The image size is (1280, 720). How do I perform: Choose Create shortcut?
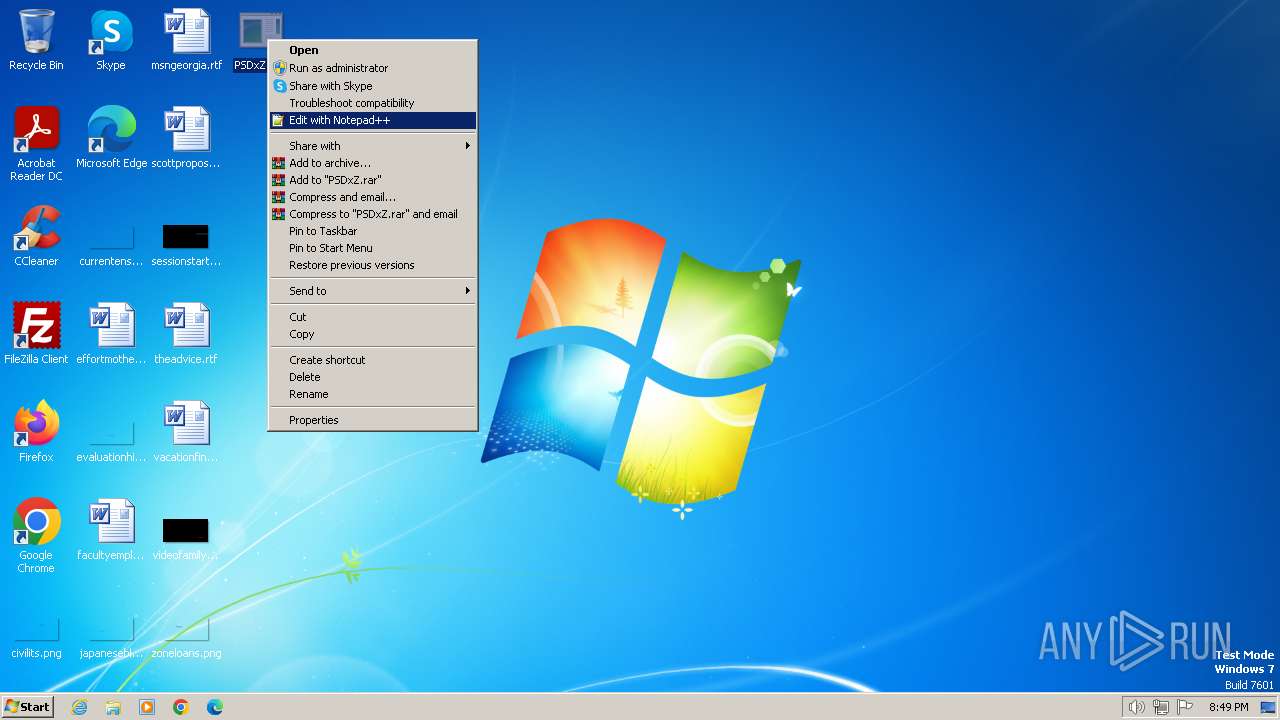point(373,360)
